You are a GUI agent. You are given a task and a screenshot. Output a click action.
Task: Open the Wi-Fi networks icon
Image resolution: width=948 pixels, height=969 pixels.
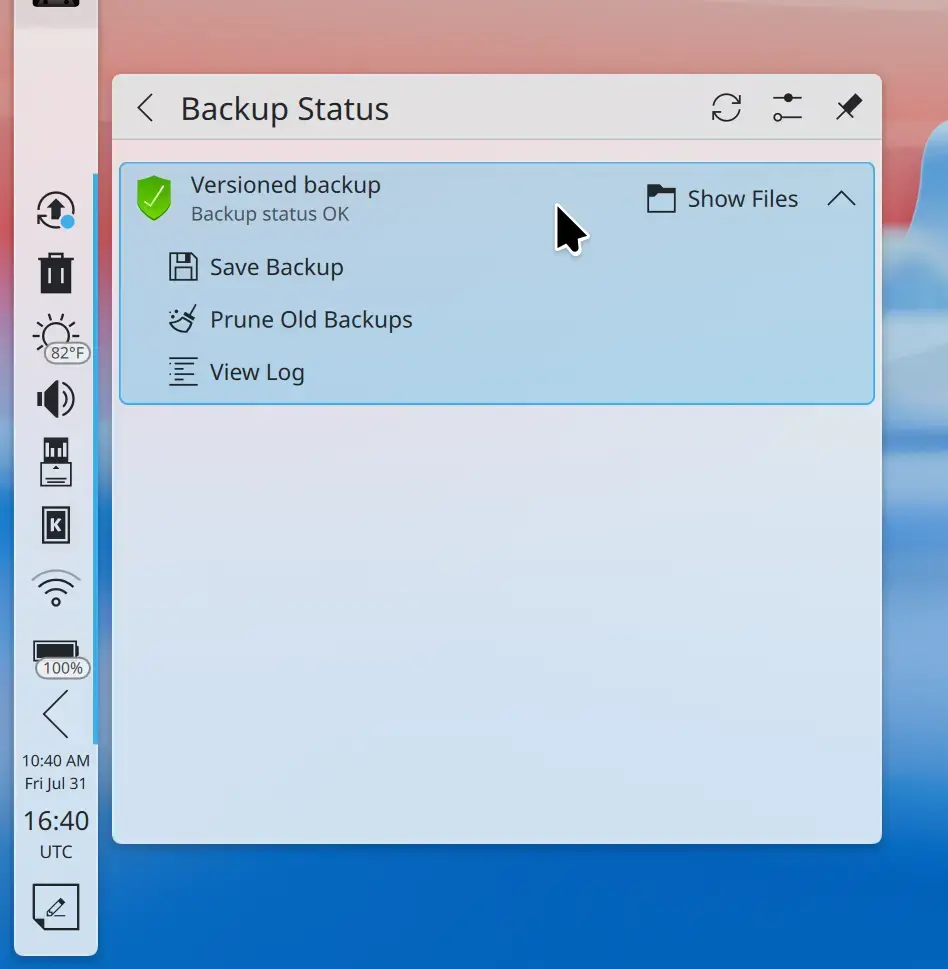click(56, 588)
